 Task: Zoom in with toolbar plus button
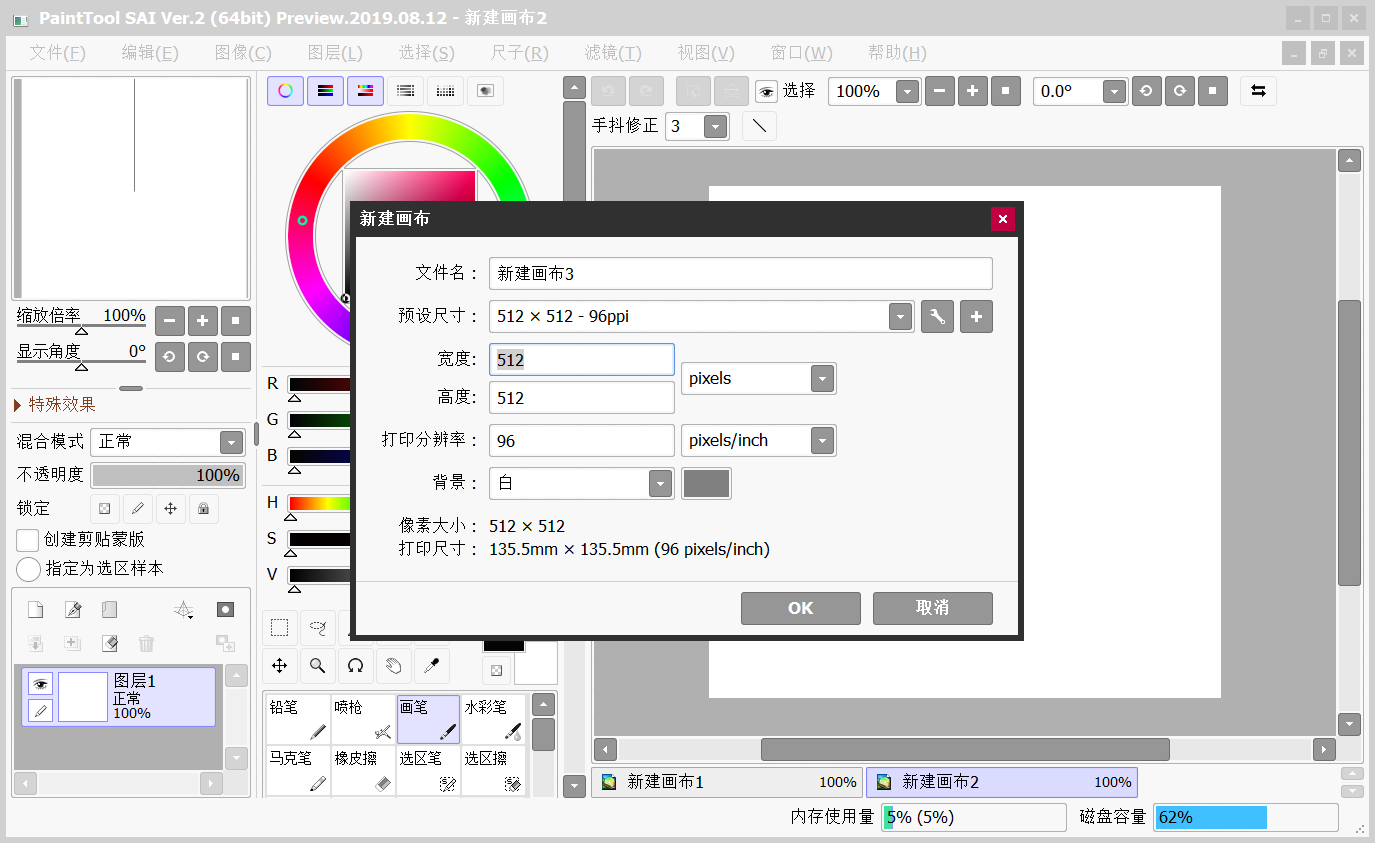(x=973, y=92)
